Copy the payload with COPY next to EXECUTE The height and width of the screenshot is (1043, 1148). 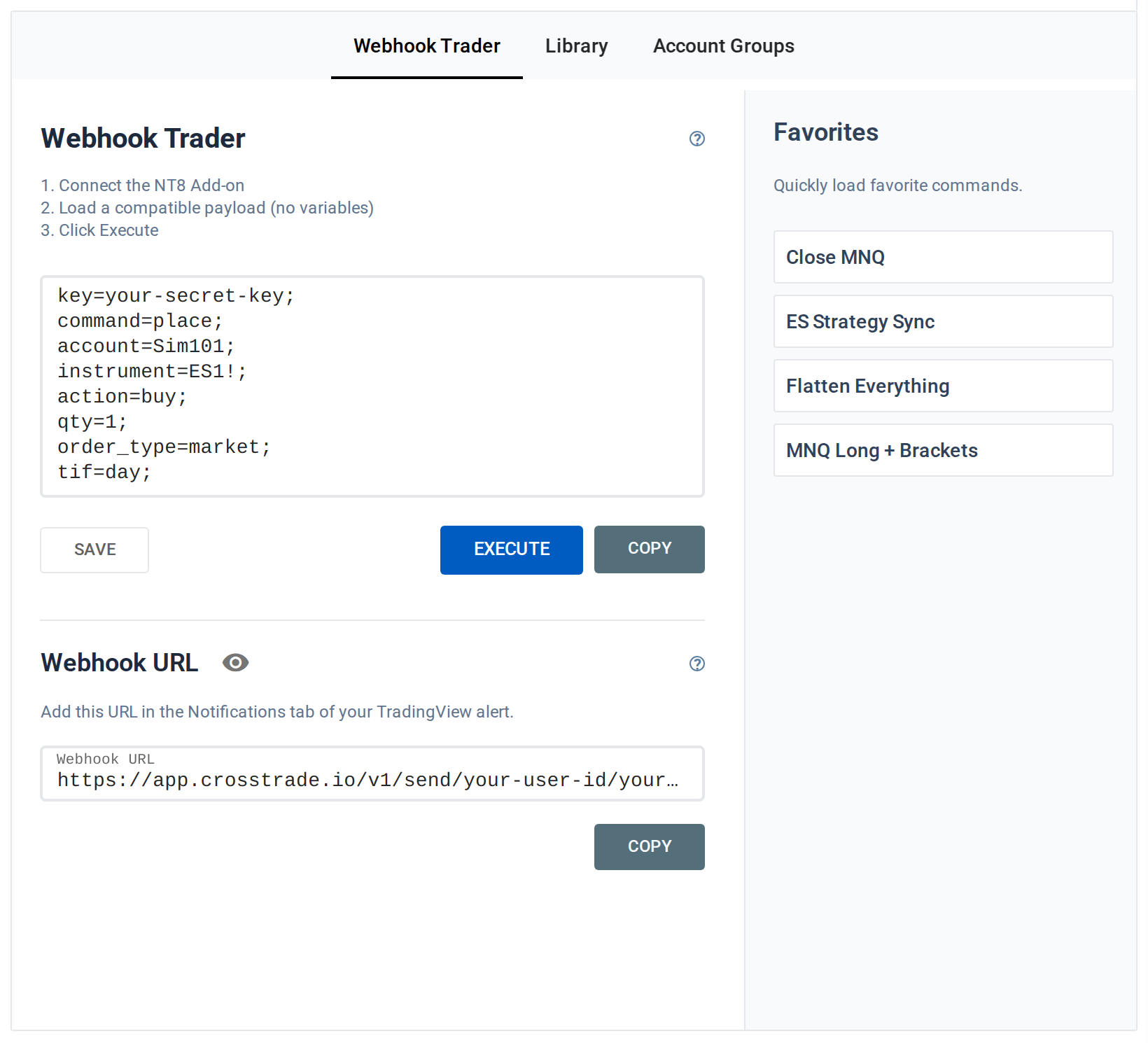(x=650, y=549)
